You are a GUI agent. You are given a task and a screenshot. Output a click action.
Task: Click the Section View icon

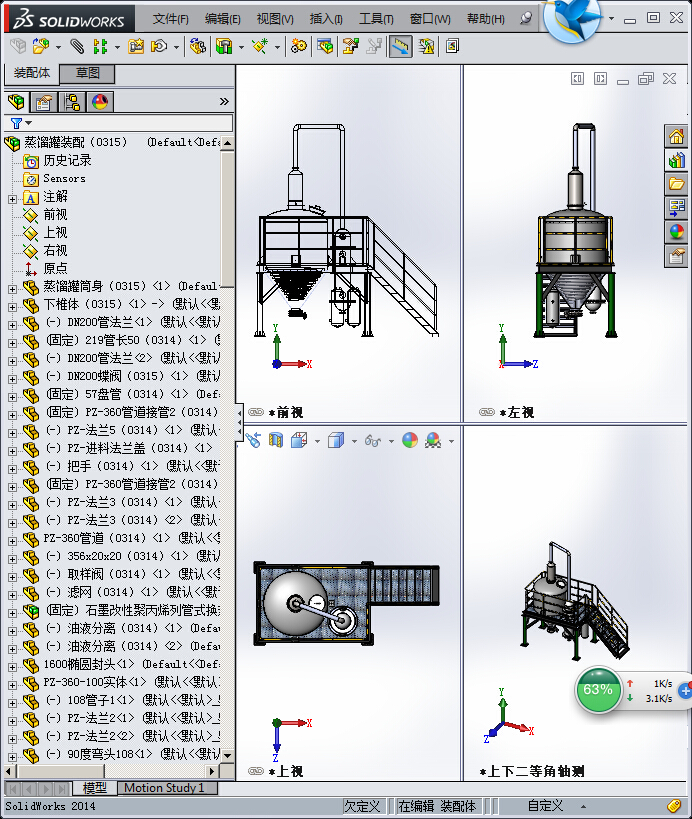pyautogui.click(x=276, y=440)
